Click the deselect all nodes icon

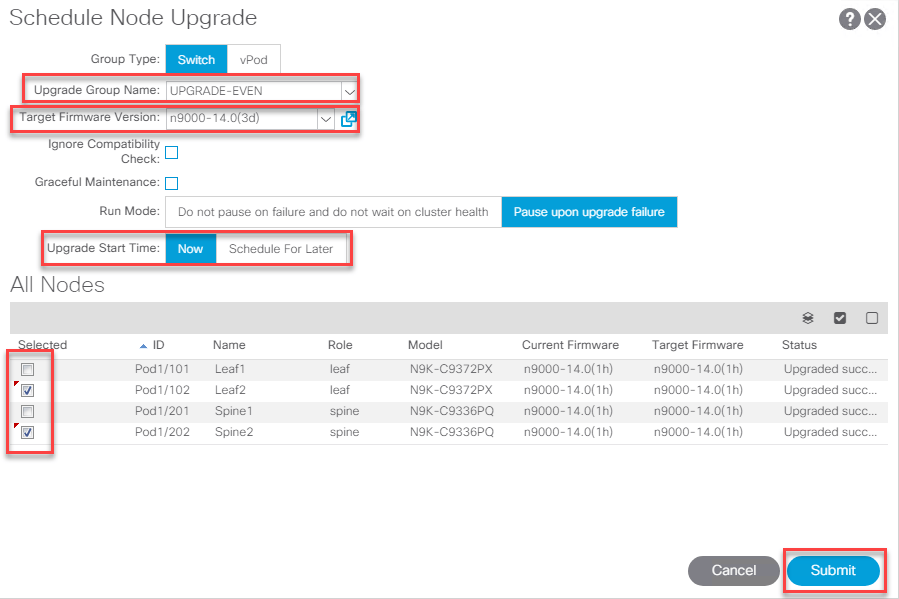click(872, 318)
